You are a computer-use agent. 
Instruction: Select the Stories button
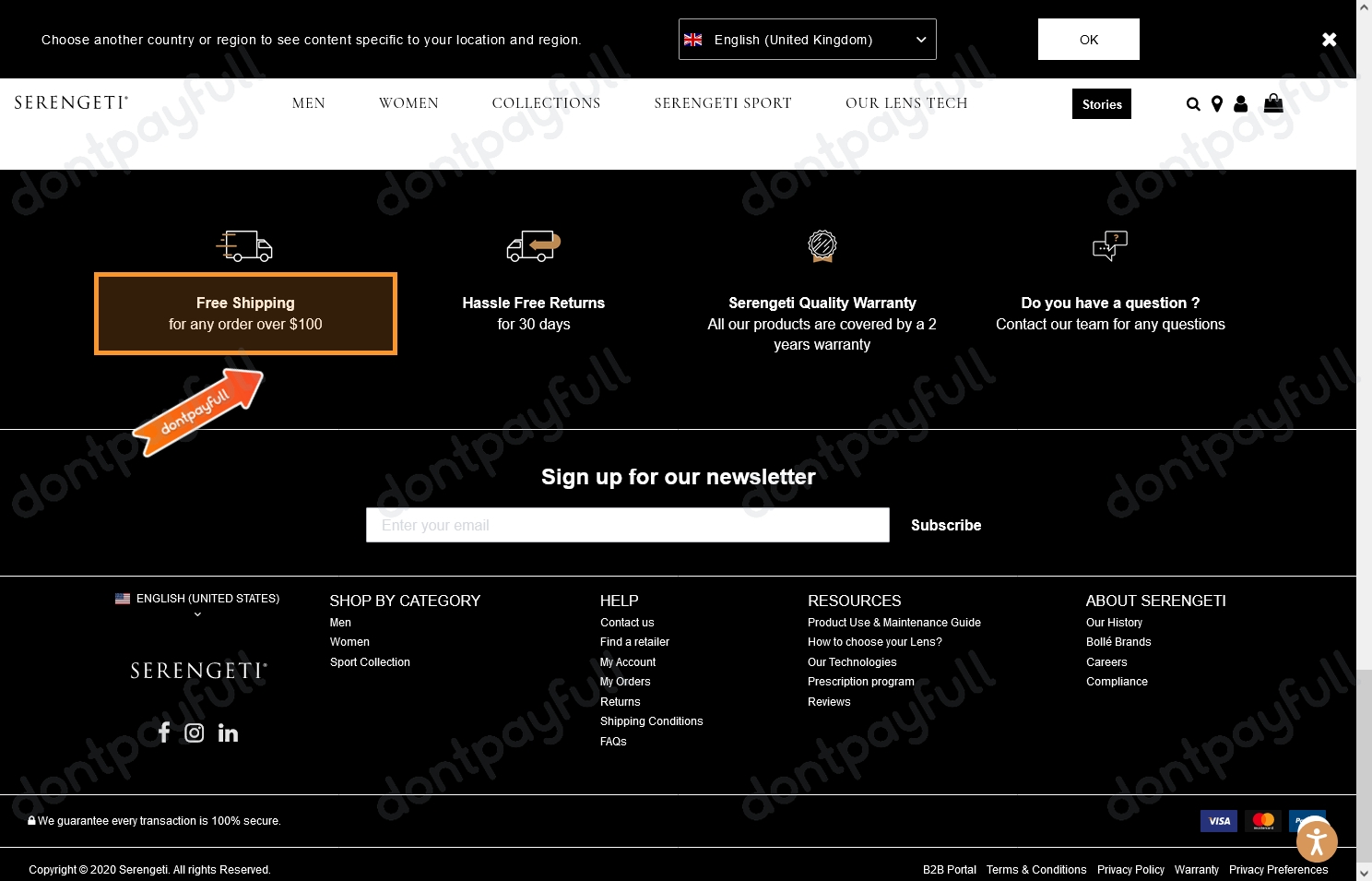(1101, 103)
